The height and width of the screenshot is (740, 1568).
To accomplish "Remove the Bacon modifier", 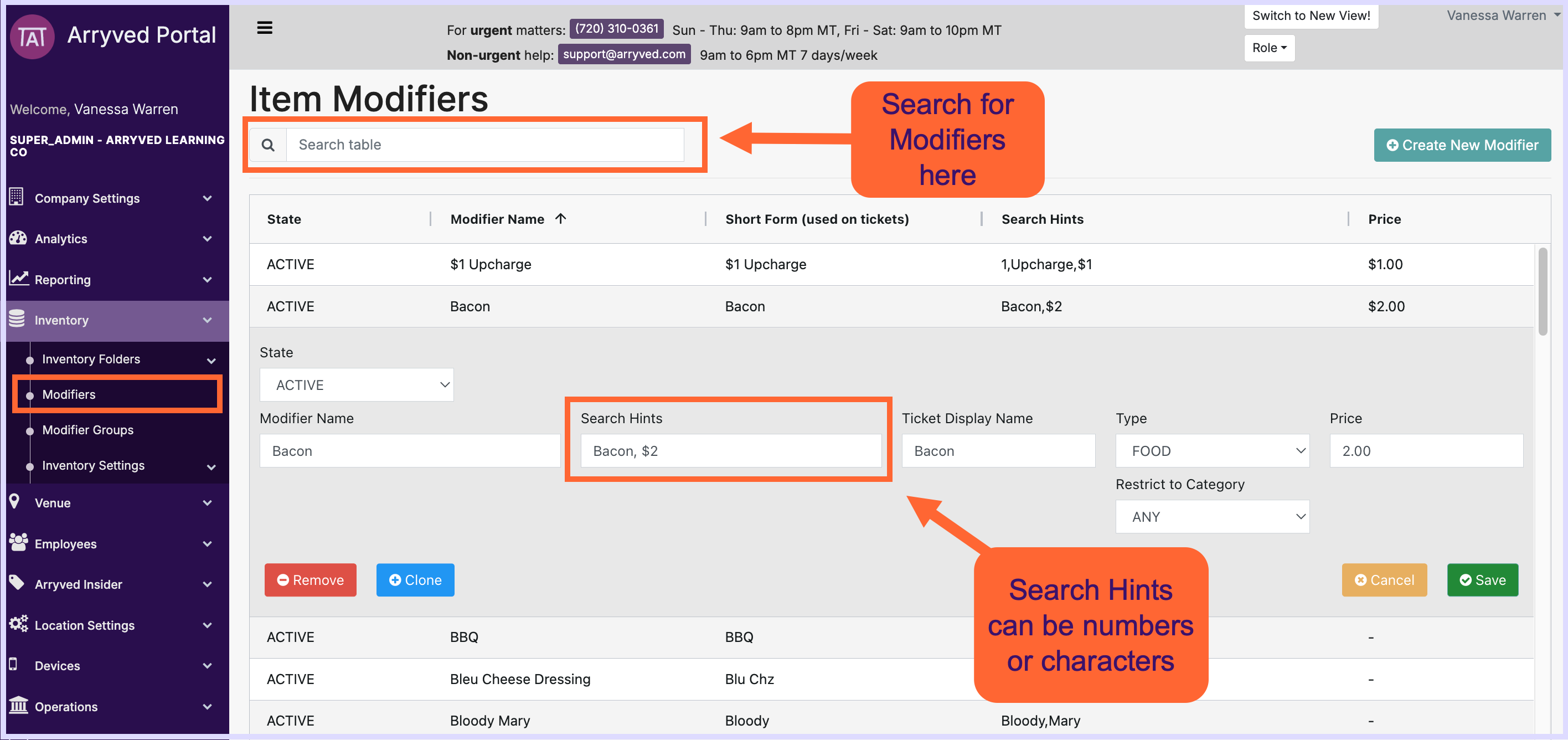I will click(x=310, y=580).
